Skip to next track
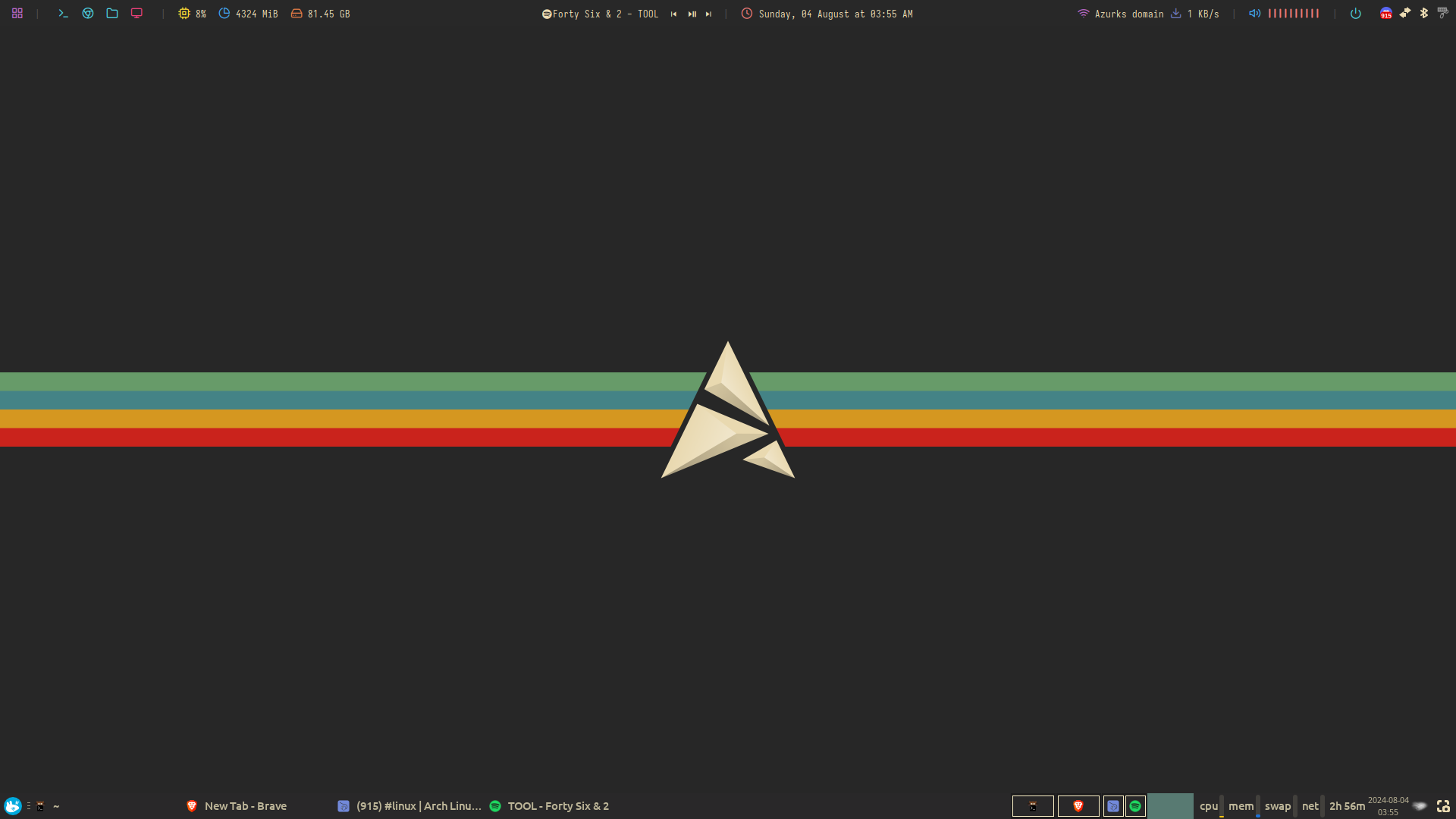Viewport: 1456px width, 819px height. tap(708, 14)
